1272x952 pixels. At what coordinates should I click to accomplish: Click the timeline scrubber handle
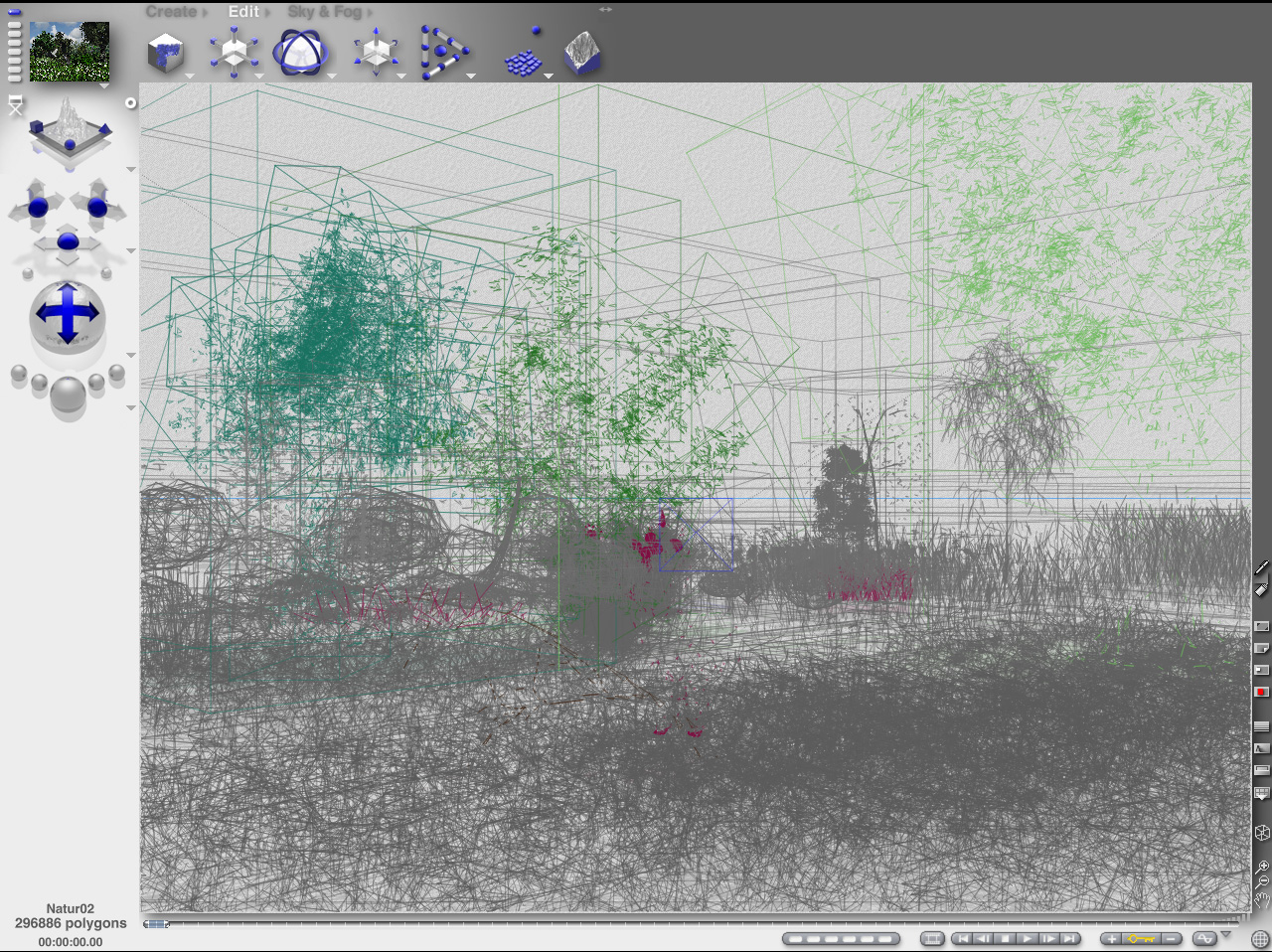[156, 924]
